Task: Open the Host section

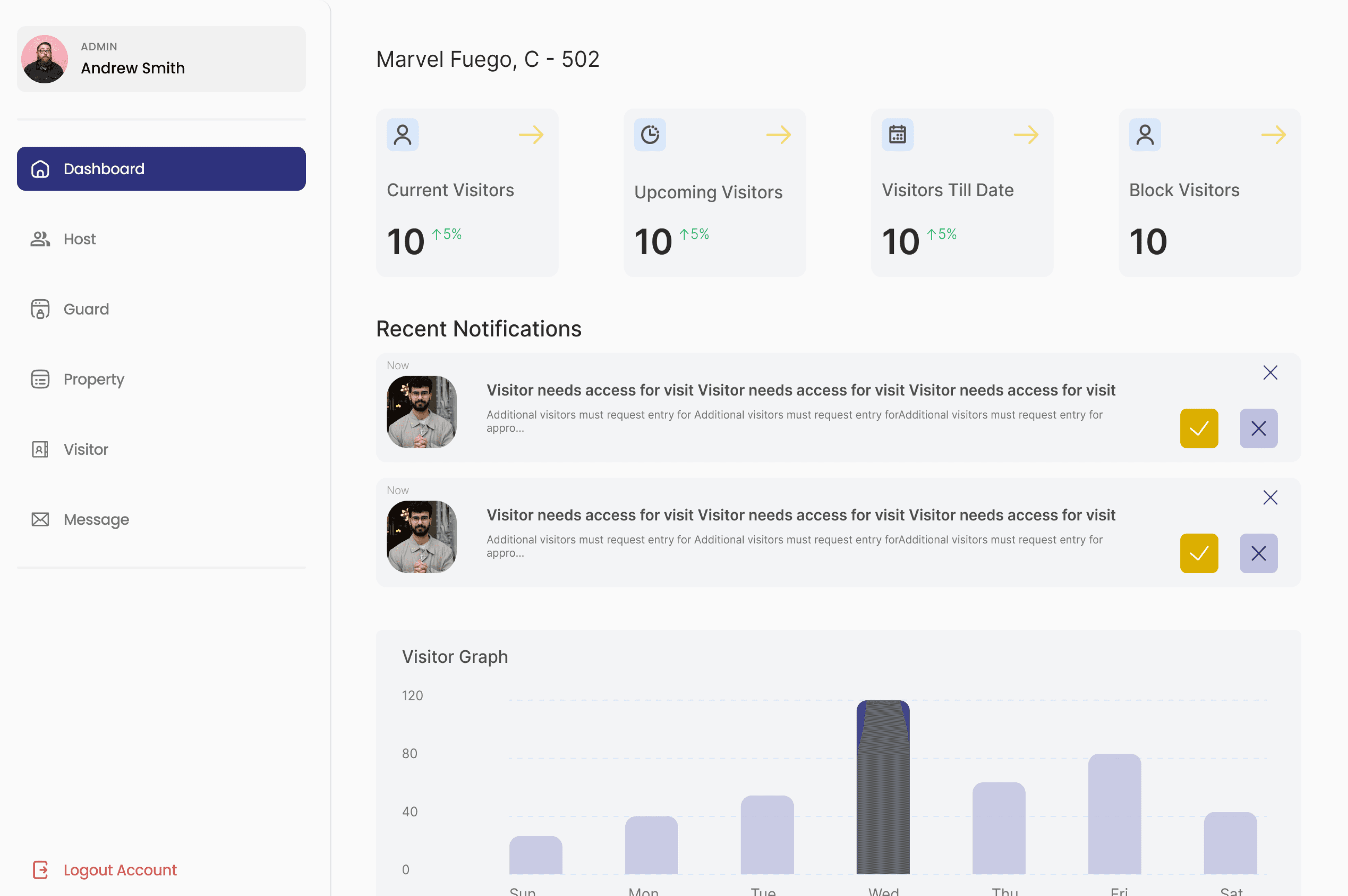Action: [x=80, y=239]
